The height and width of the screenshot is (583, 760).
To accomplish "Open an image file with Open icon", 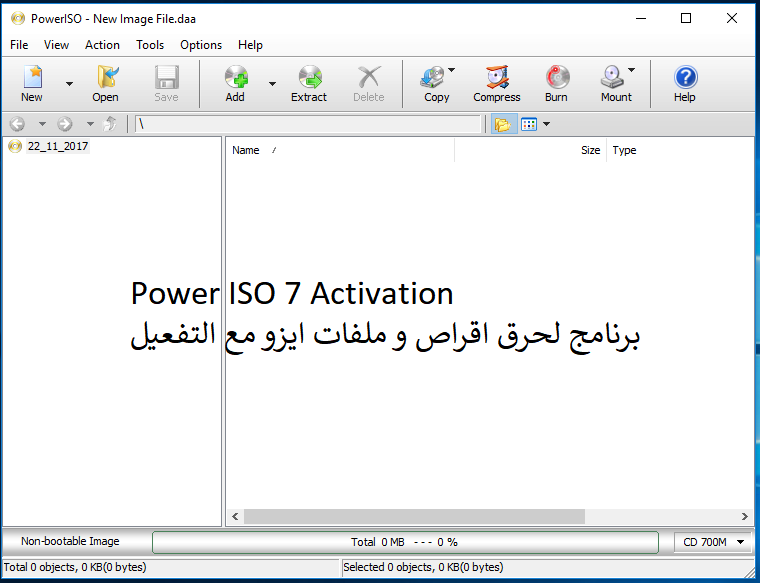I will tap(106, 78).
